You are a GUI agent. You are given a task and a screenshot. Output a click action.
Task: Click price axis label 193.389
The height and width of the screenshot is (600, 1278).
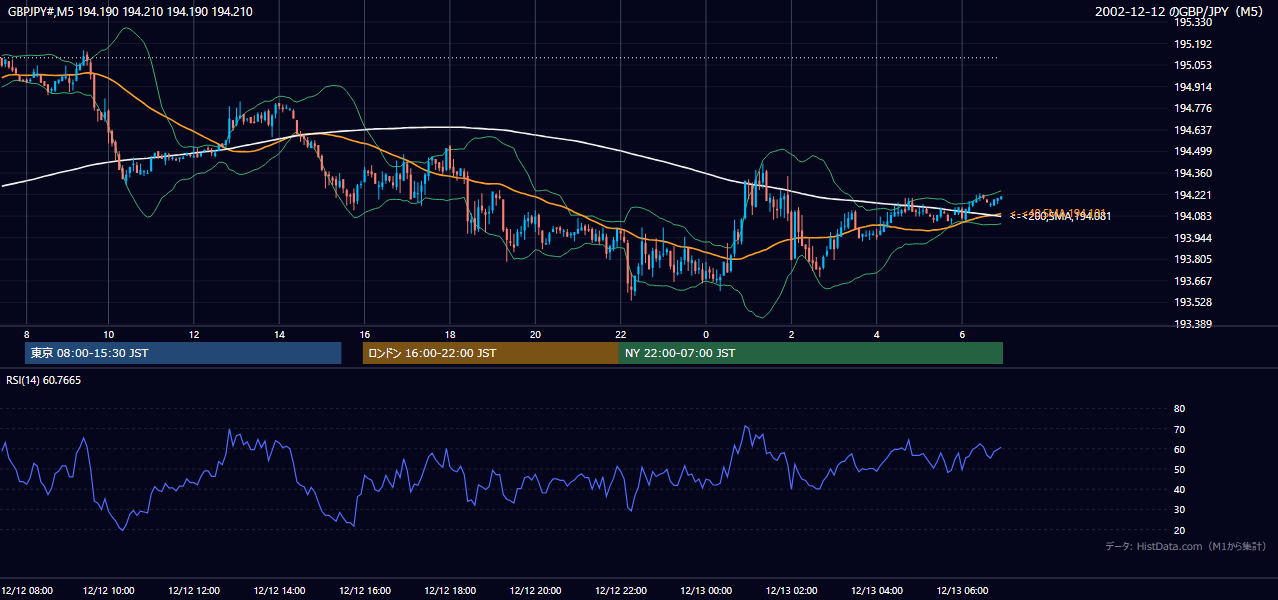(x=1193, y=324)
